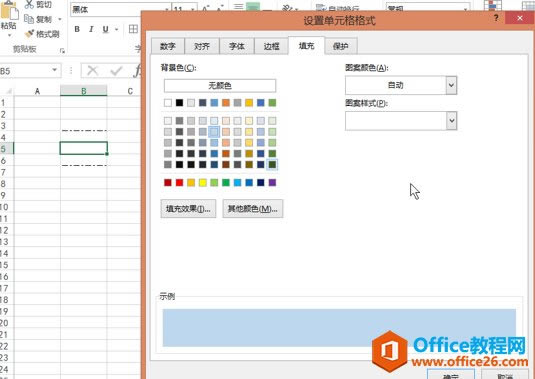Screen dimensions: 535x379
Task: Pick the orange theme color swatch
Action: 226,103
